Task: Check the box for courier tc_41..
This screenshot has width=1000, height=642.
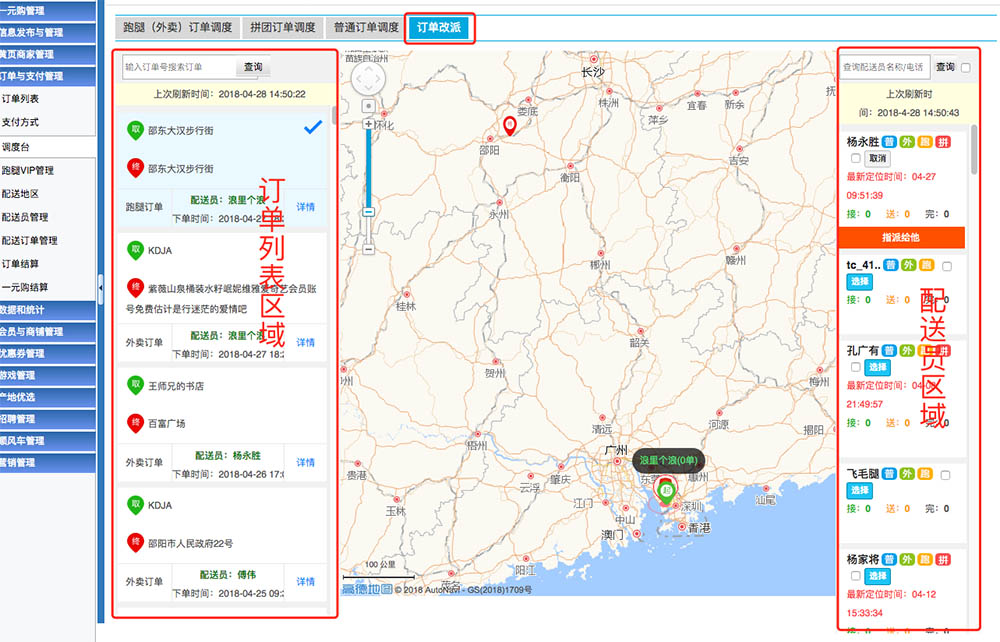Action: 946,266
